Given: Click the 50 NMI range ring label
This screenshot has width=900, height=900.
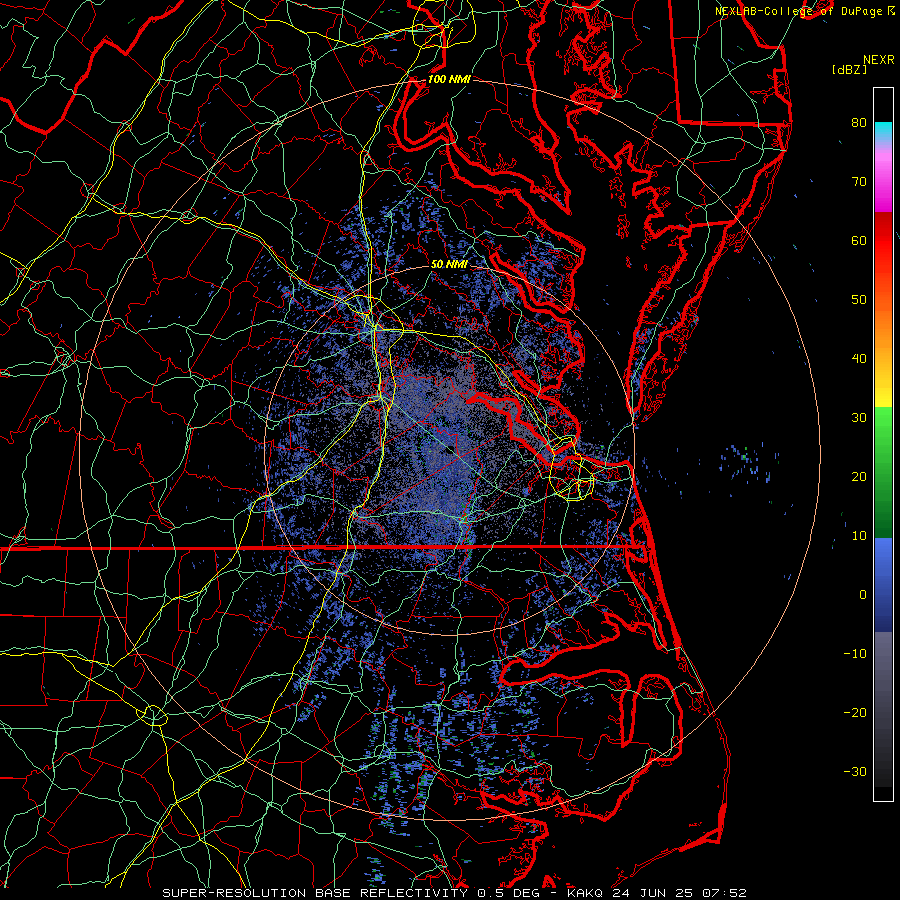Looking at the screenshot, I should pyautogui.click(x=449, y=265).
